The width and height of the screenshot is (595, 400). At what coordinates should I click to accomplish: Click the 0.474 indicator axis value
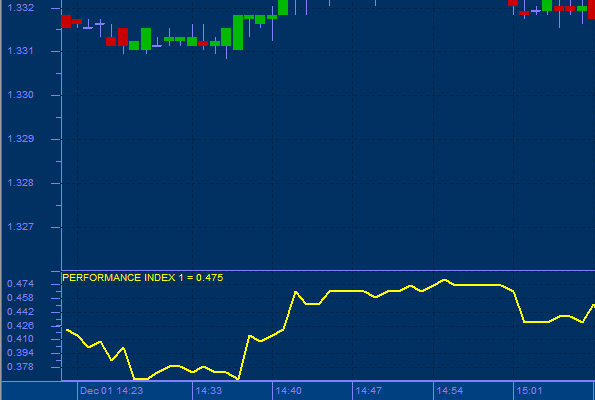tap(20, 283)
